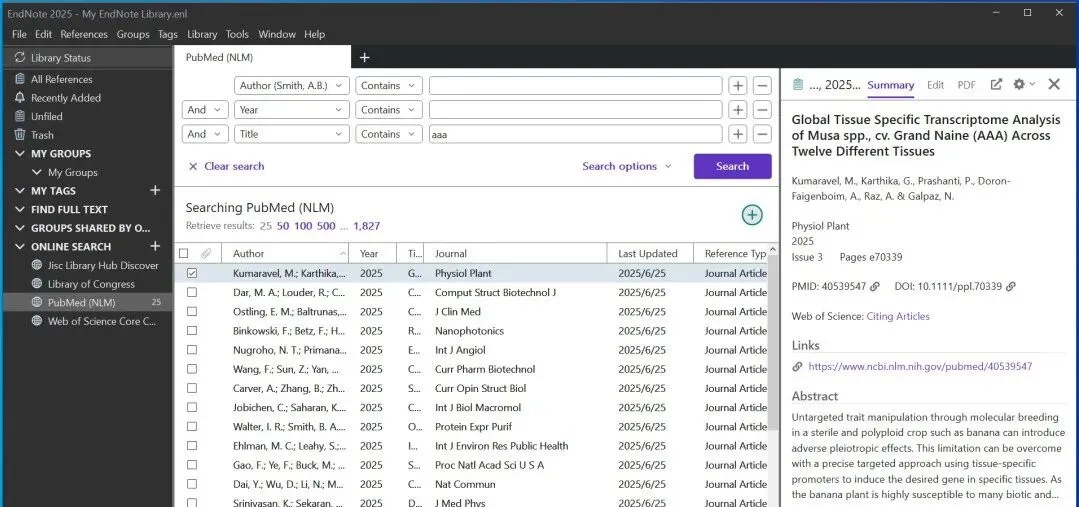This screenshot has width=1079, height=507.
Task: Open the Groups menu
Action: pos(133,34)
